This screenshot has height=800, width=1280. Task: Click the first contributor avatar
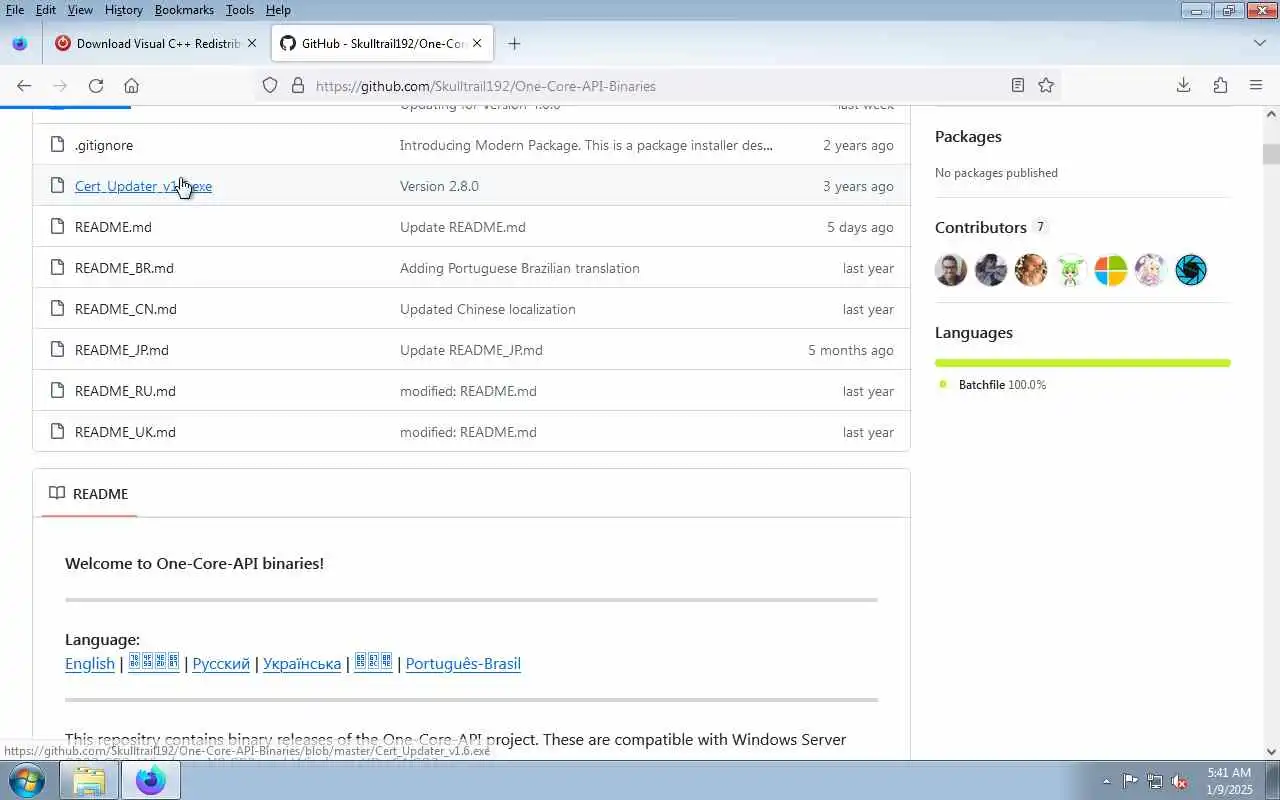coord(951,270)
